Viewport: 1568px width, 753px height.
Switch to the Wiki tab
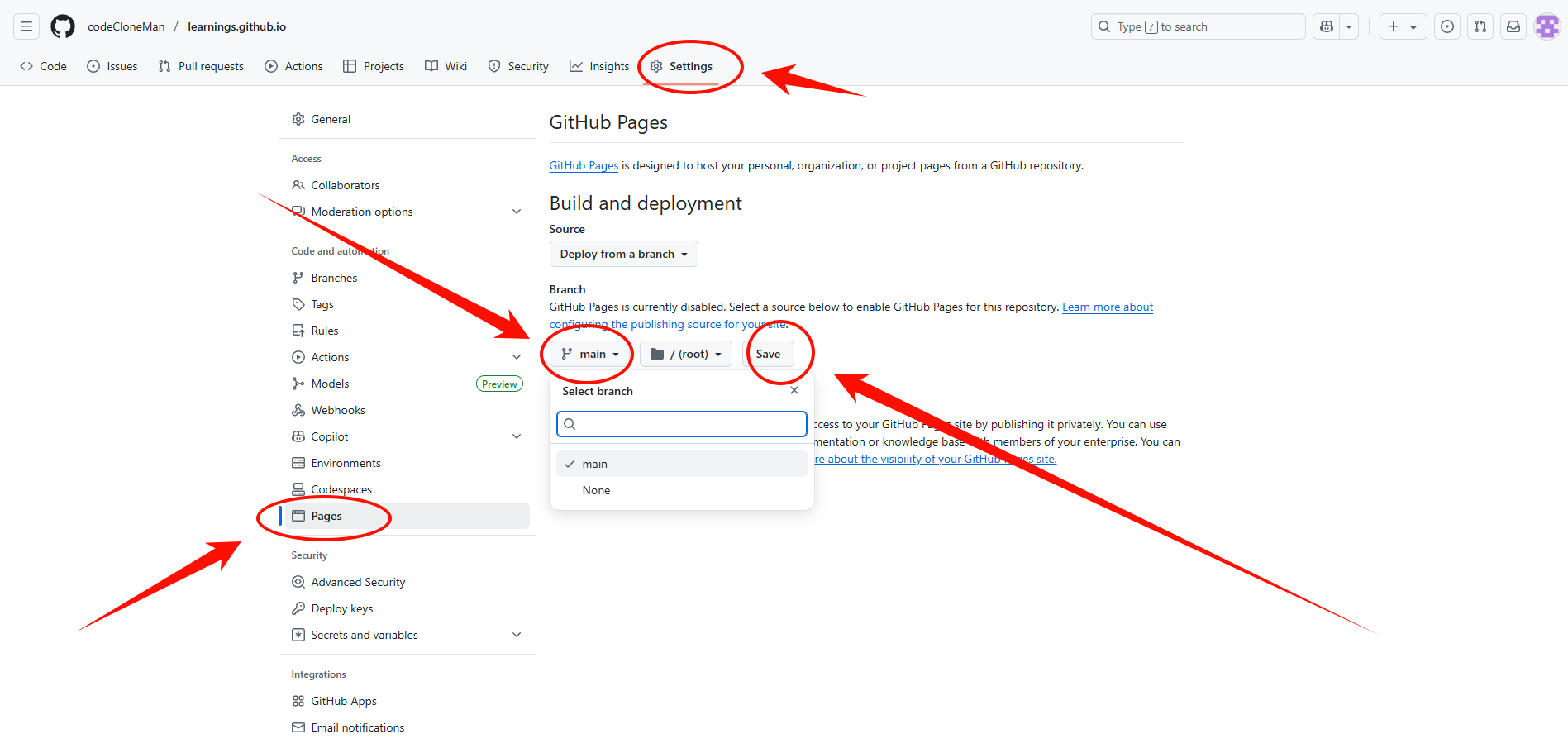coord(446,66)
